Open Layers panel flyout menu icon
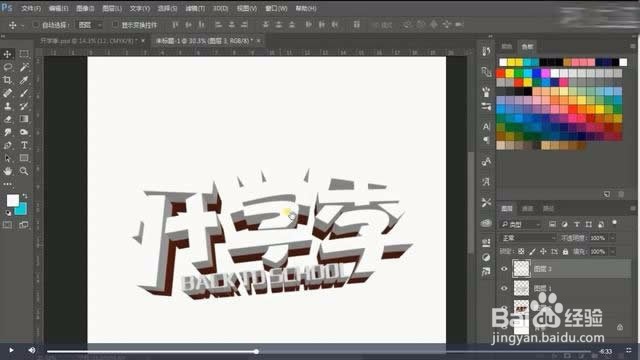This screenshot has width=640, height=360. 633,208
